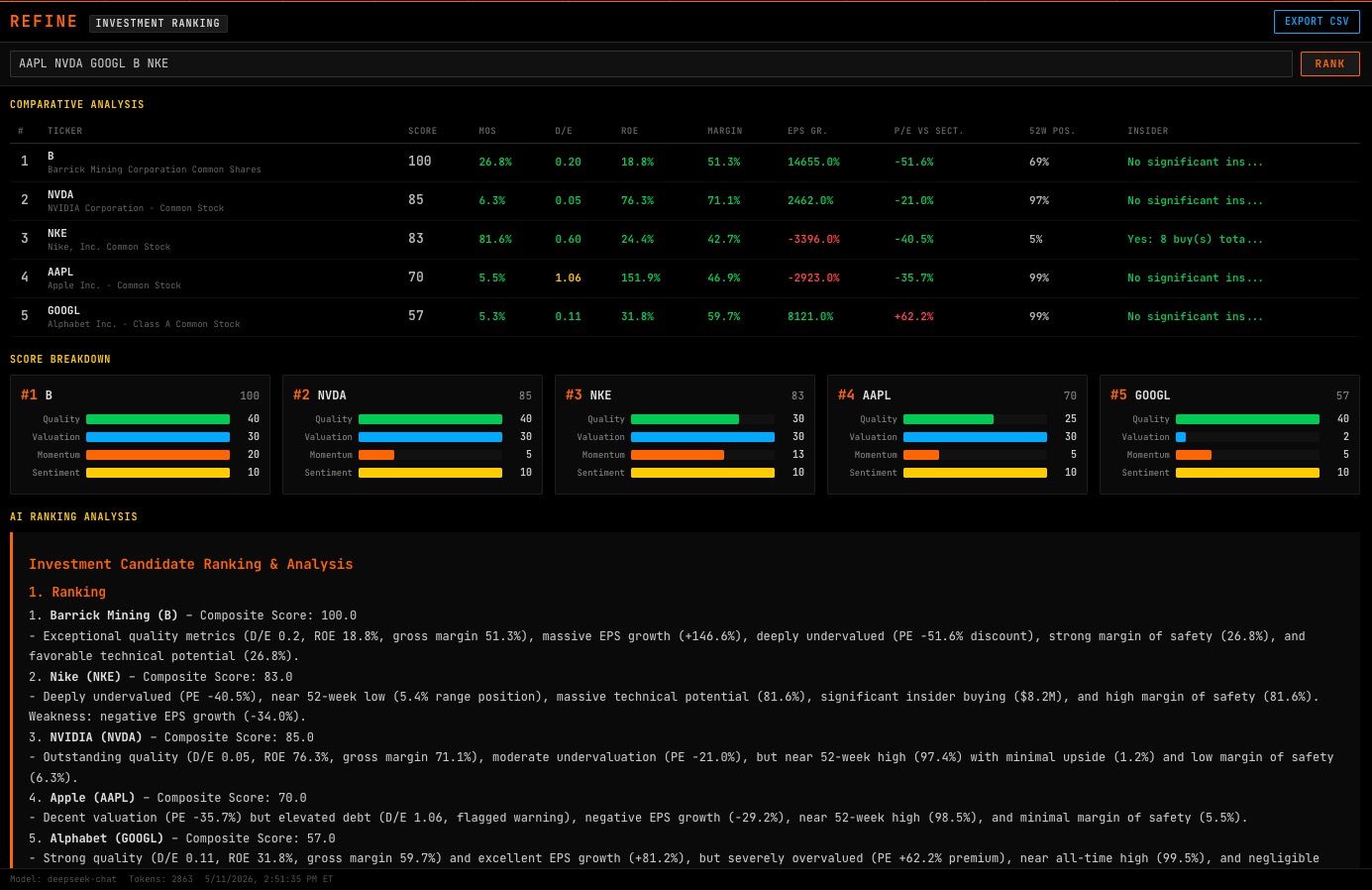The image size is (1372, 890).
Task: Click the ROE column header
Action: point(630,131)
